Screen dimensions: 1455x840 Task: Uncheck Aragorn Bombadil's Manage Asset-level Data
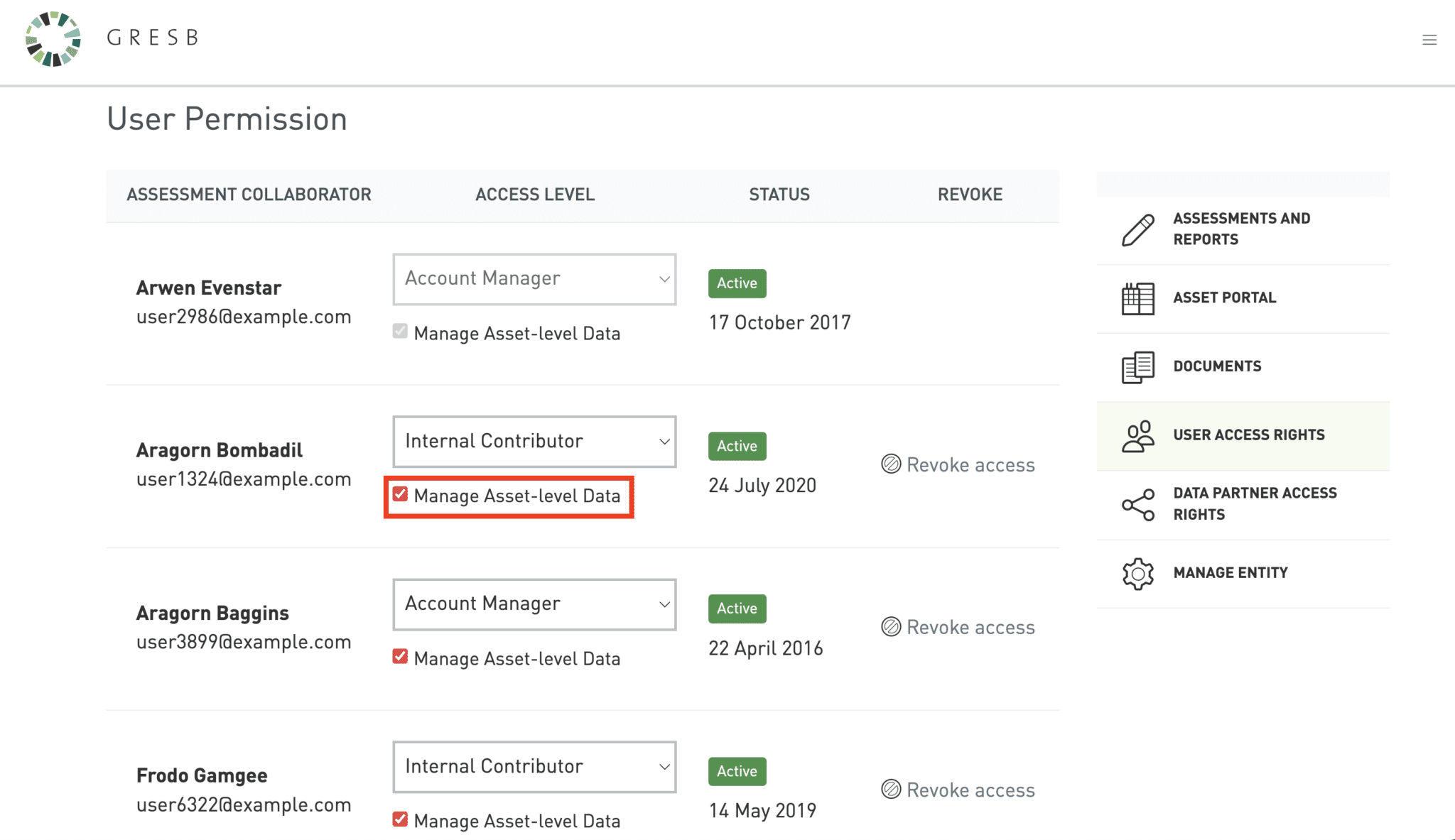pos(400,494)
